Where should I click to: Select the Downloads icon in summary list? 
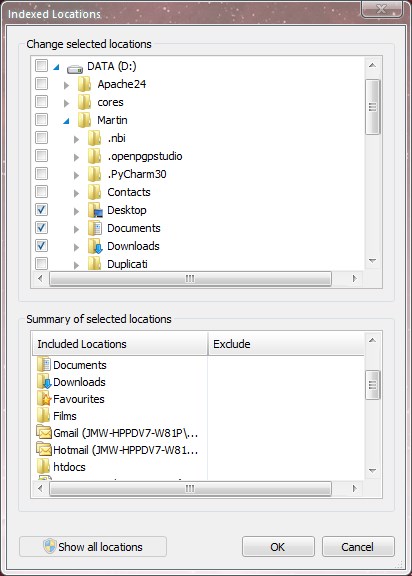(44, 382)
